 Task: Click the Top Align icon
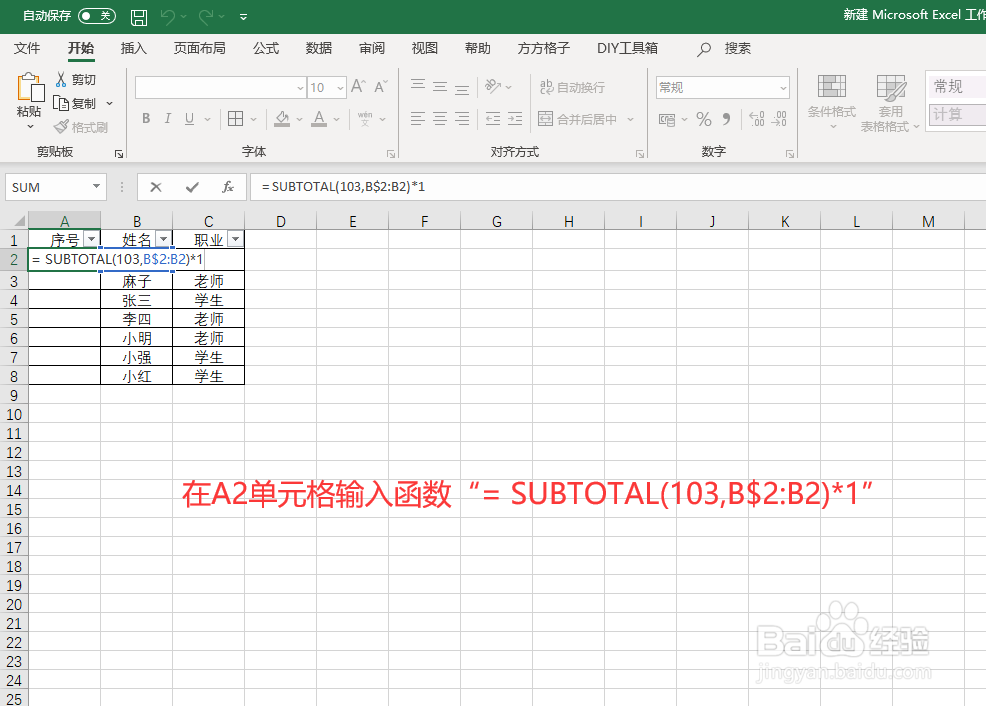418,85
